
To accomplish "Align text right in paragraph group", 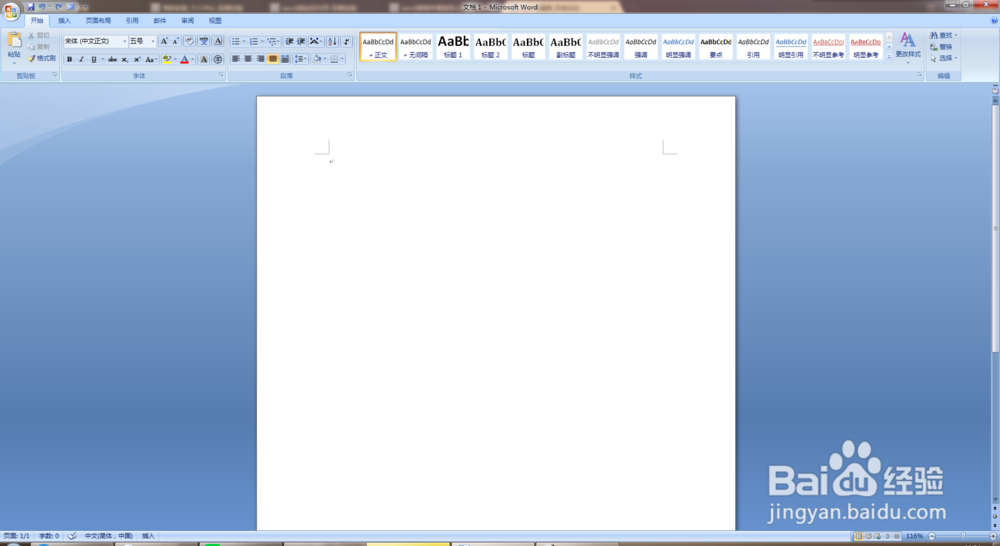I will (x=260, y=59).
